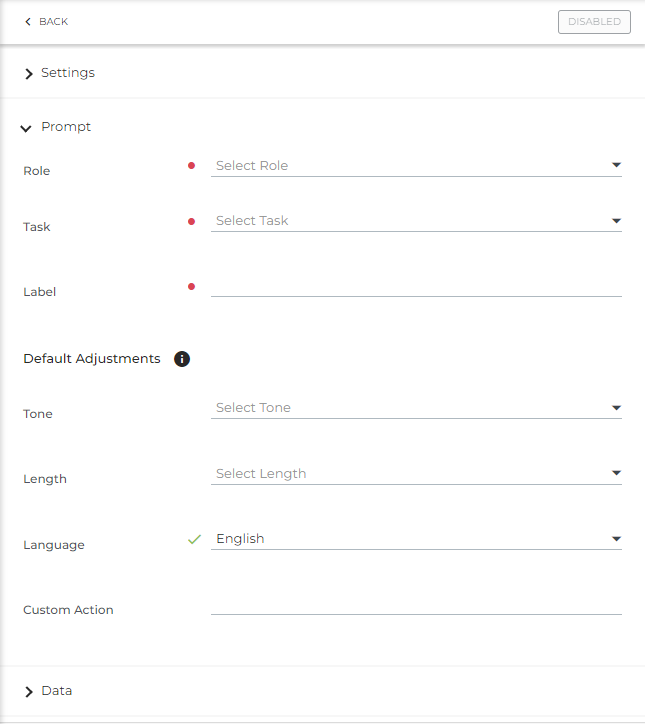Go back using the BACK link

click(x=53, y=22)
